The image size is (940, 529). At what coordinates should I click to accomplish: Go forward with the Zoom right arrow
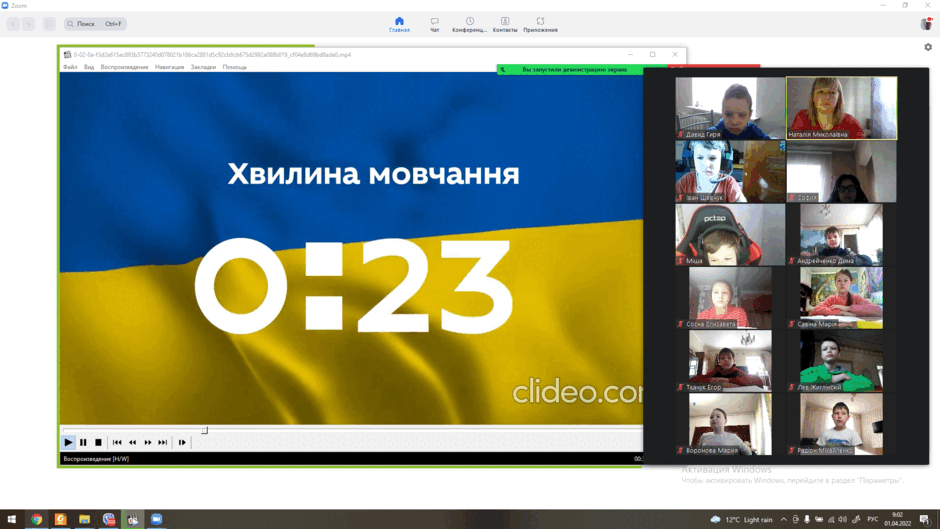coord(28,24)
